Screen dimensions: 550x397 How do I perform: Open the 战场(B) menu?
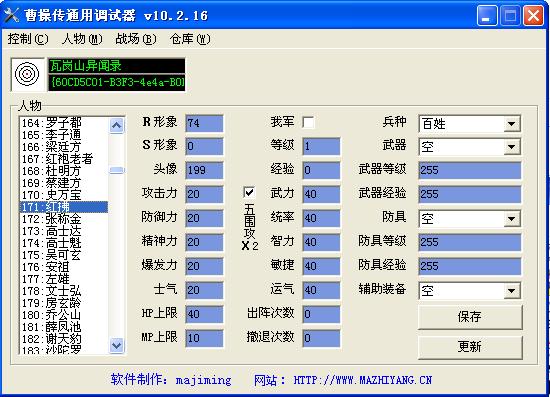[x=136, y=39]
